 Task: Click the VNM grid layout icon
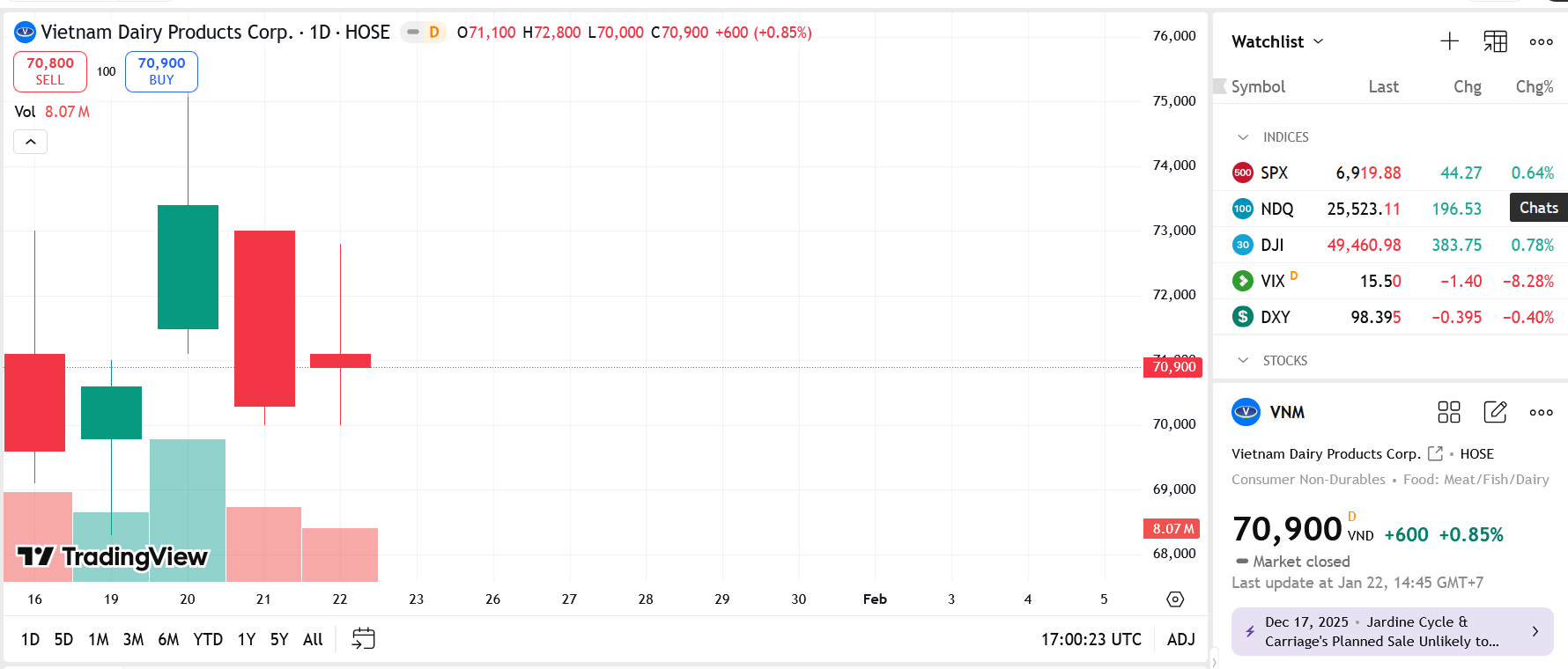pyautogui.click(x=1448, y=412)
